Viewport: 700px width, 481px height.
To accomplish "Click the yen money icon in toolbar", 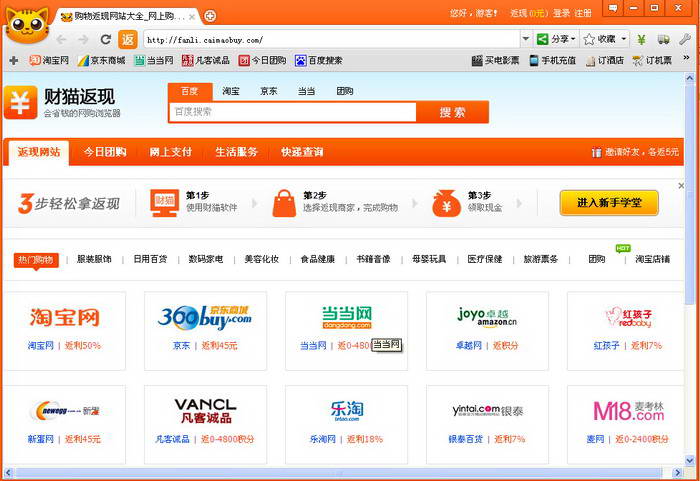I will (641, 39).
